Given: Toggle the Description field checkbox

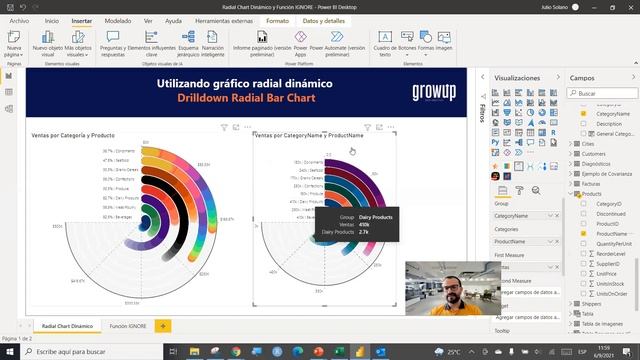Looking at the screenshot, I should pyautogui.click(x=583, y=124).
